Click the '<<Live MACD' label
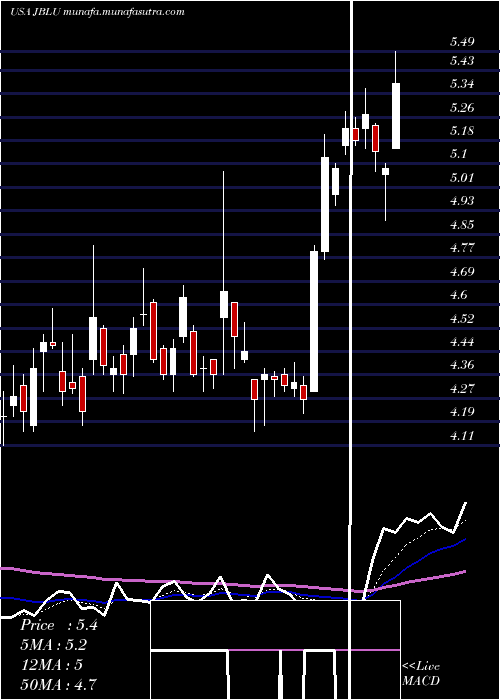This screenshot has width=500, height=700. click(x=421, y=674)
